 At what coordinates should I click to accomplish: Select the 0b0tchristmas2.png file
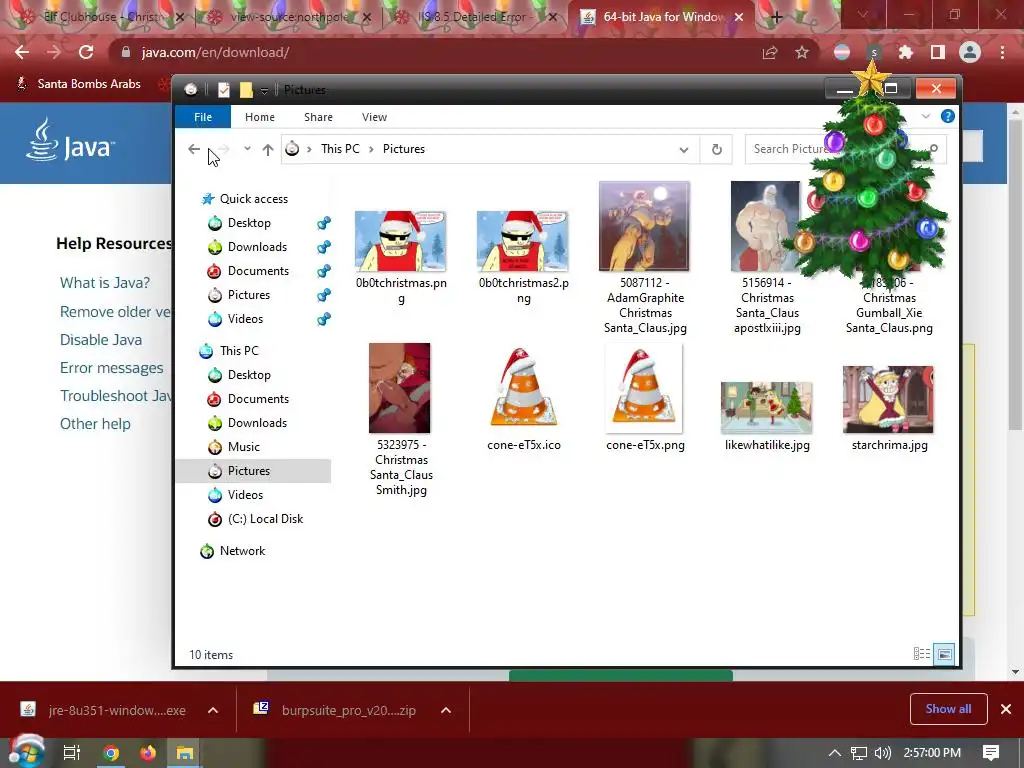click(x=523, y=258)
